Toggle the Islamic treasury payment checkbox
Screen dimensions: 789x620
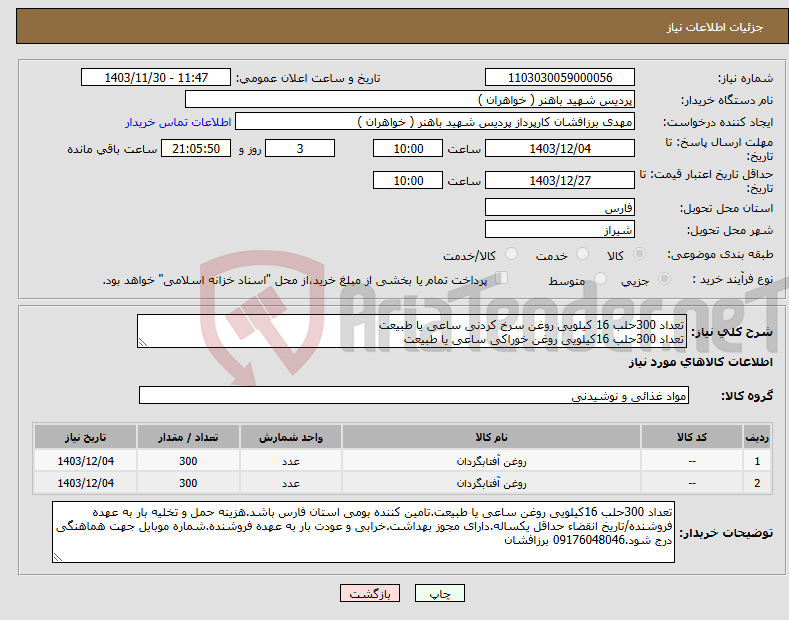click(x=502, y=278)
